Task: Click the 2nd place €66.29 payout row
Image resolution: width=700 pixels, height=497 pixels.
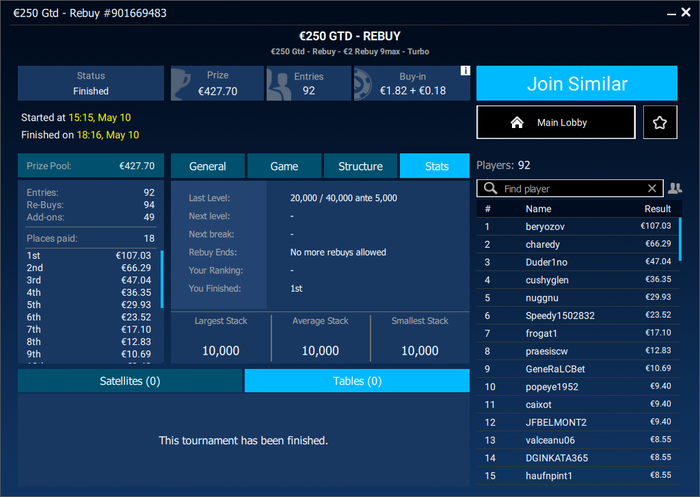Action: (89, 268)
